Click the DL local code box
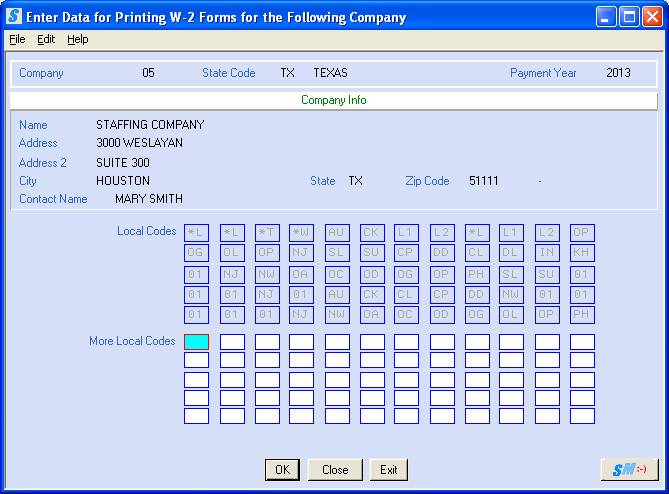 coord(512,252)
